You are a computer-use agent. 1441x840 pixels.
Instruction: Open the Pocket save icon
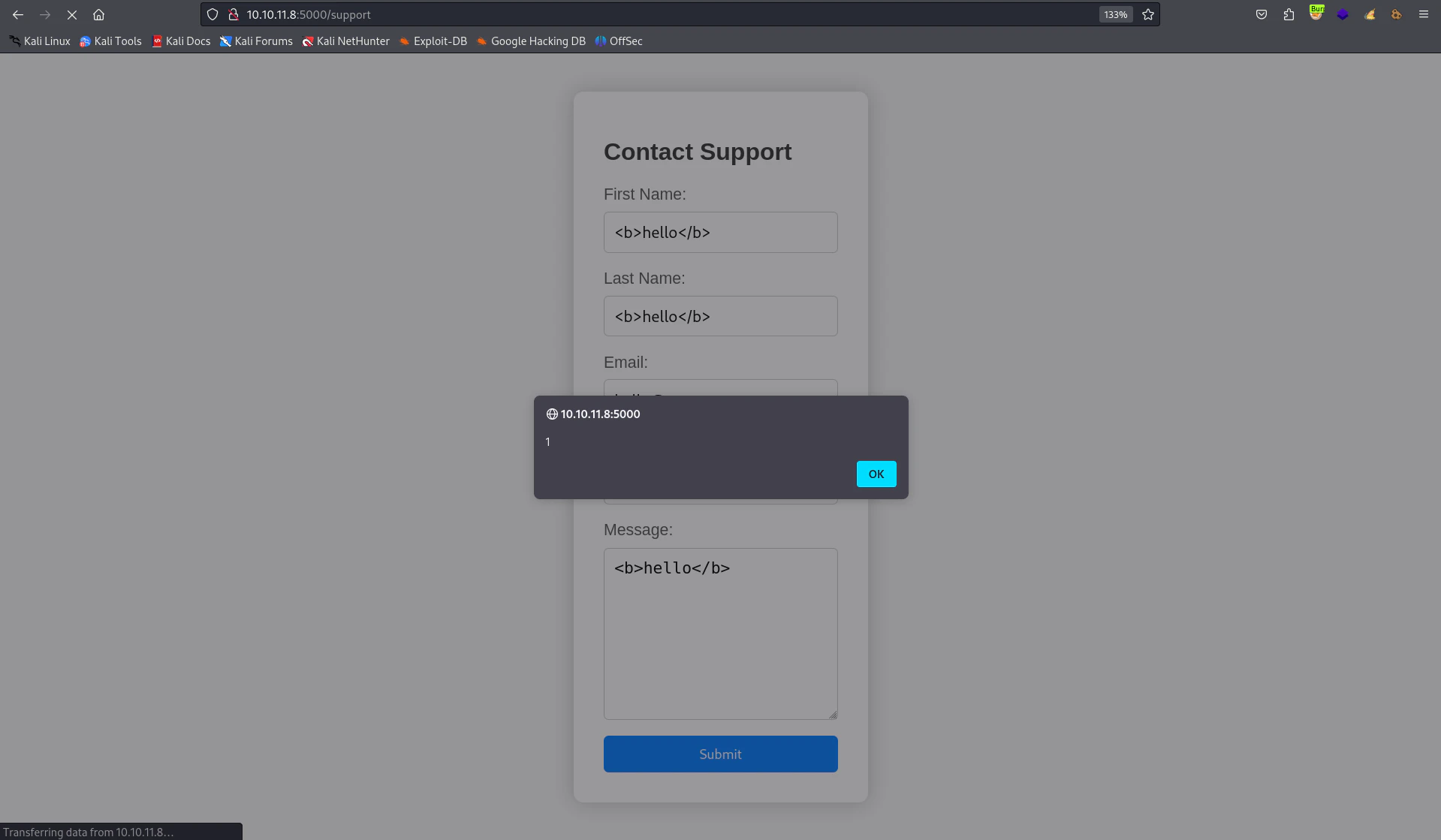click(x=1262, y=14)
